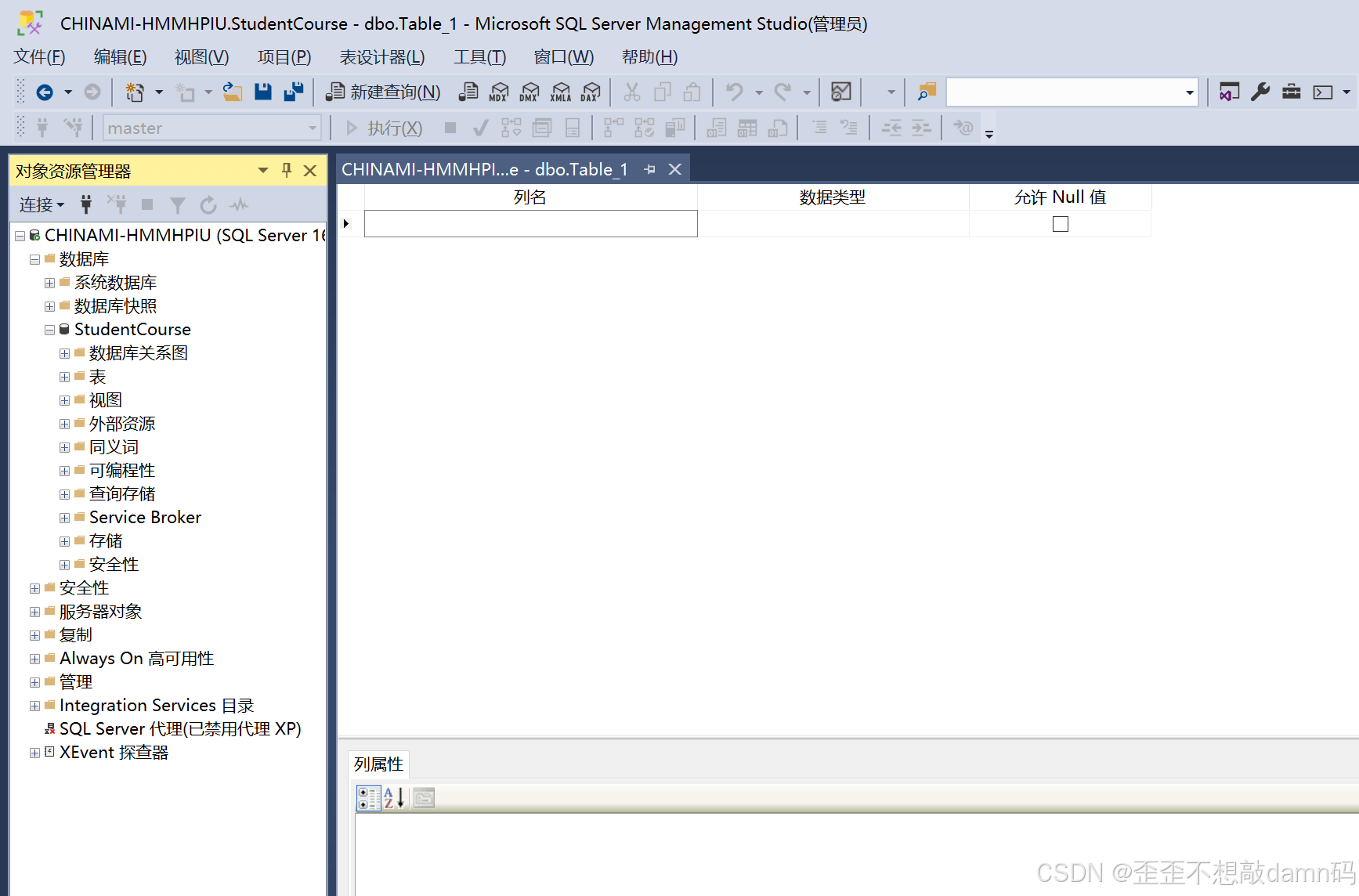
Task: Click the categorized view icon in column properties
Action: [x=368, y=798]
